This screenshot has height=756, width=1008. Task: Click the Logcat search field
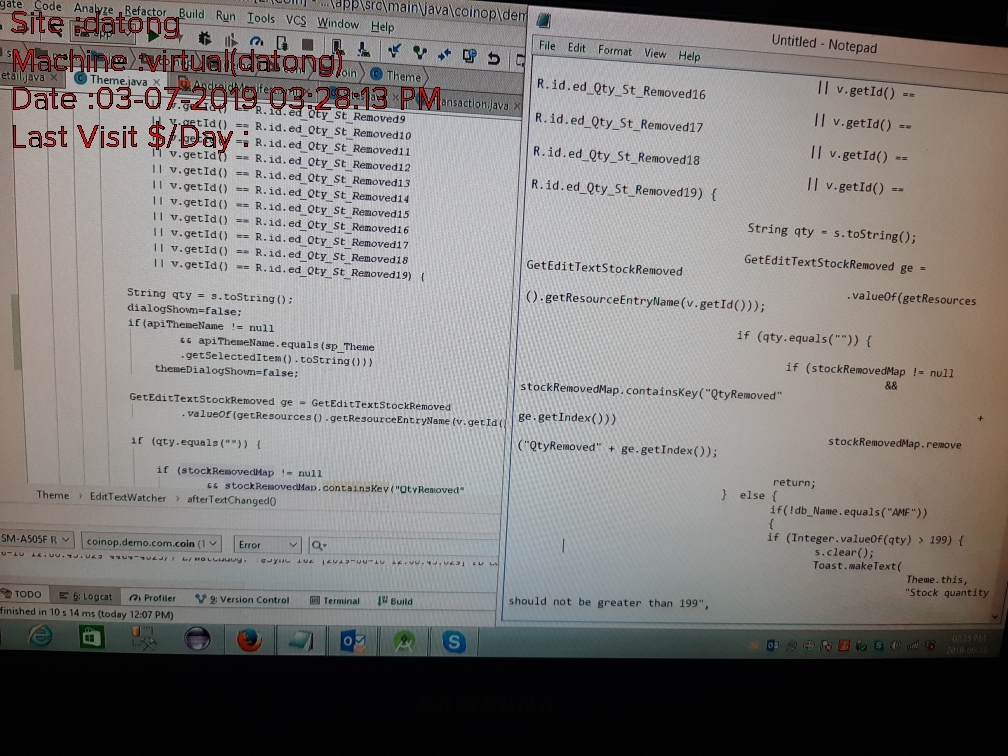[404, 546]
